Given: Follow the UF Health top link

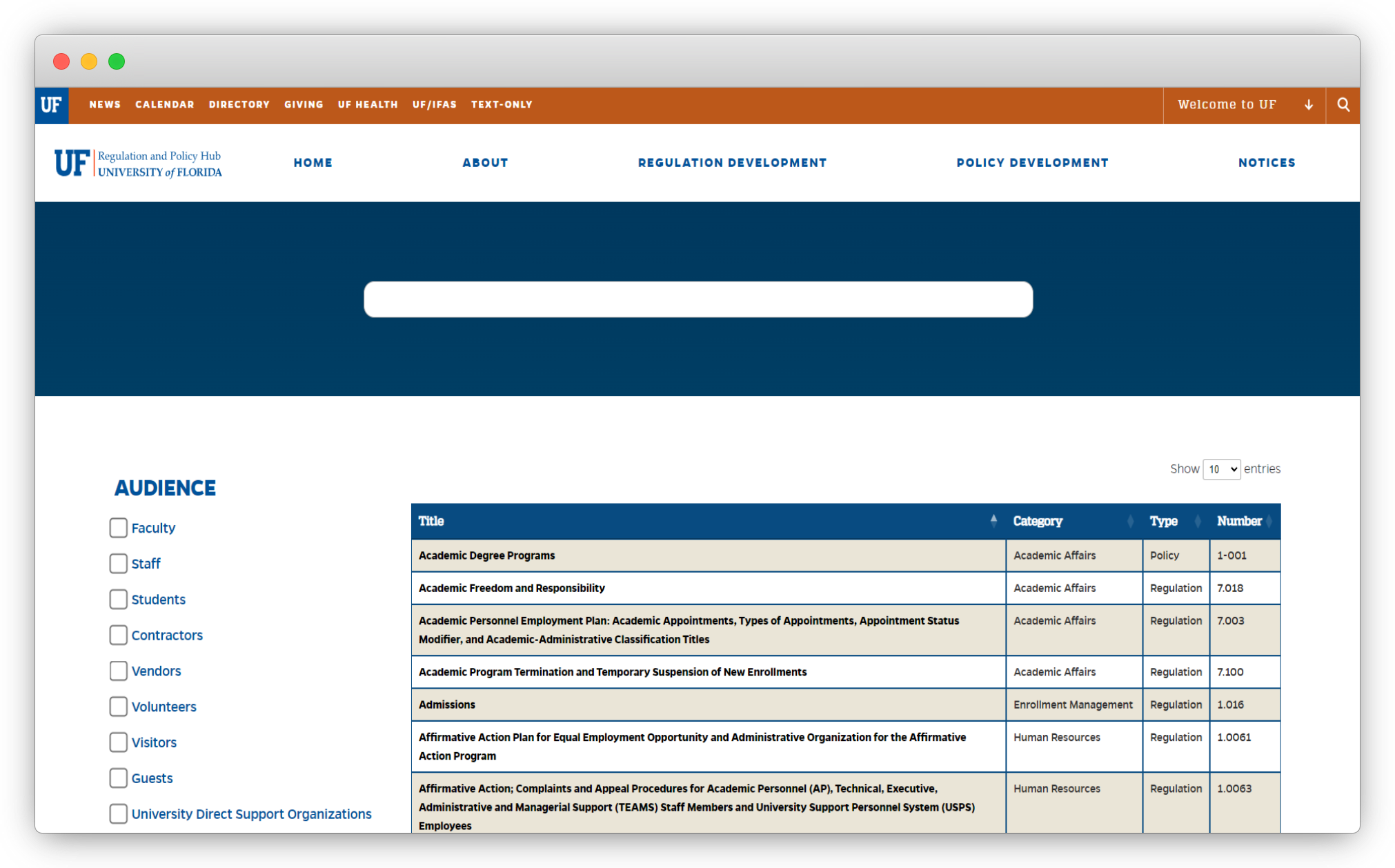Looking at the screenshot, I should pyautogui.click(x=368, y=105).
